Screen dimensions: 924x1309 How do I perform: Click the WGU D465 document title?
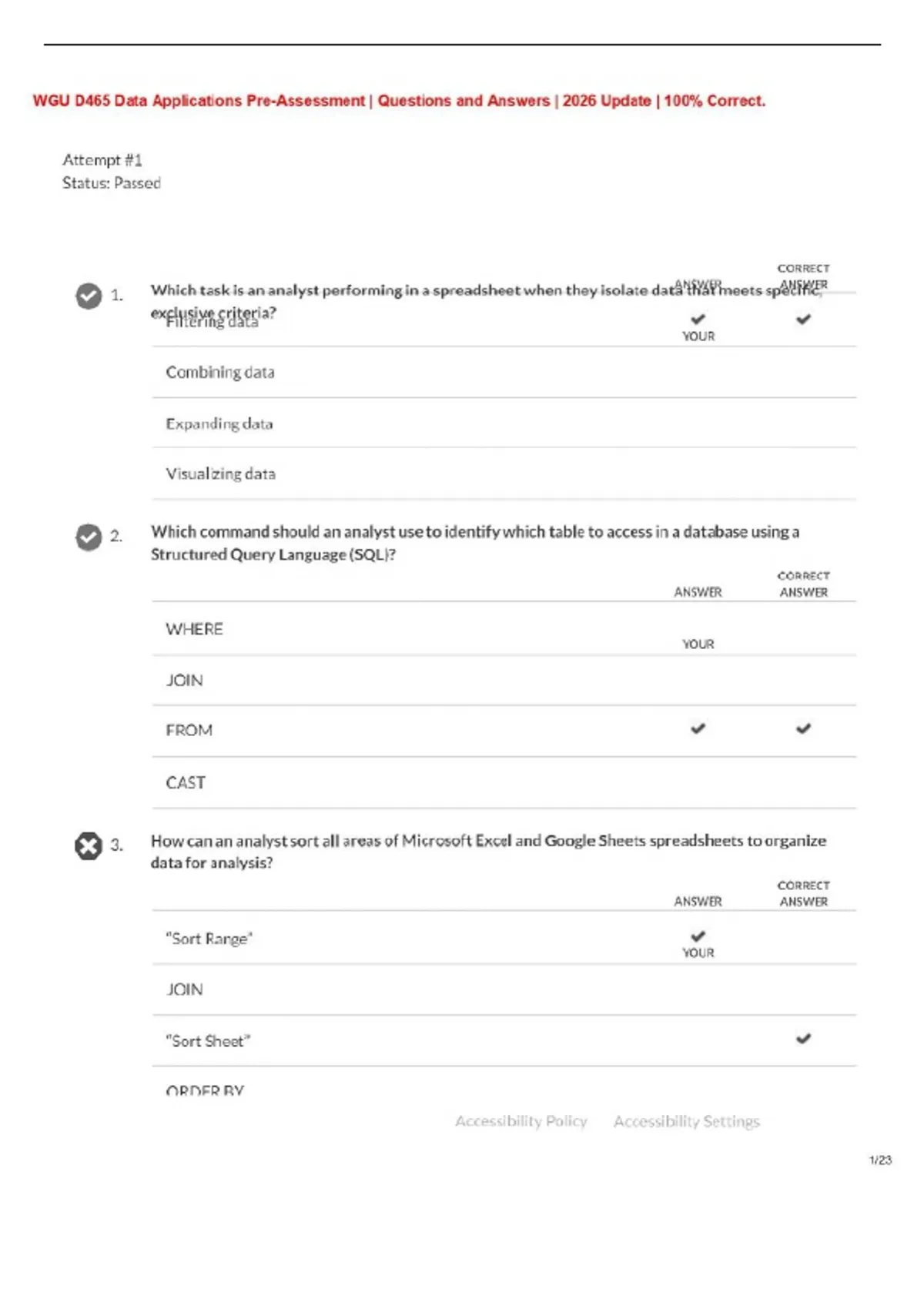[399, 101]
